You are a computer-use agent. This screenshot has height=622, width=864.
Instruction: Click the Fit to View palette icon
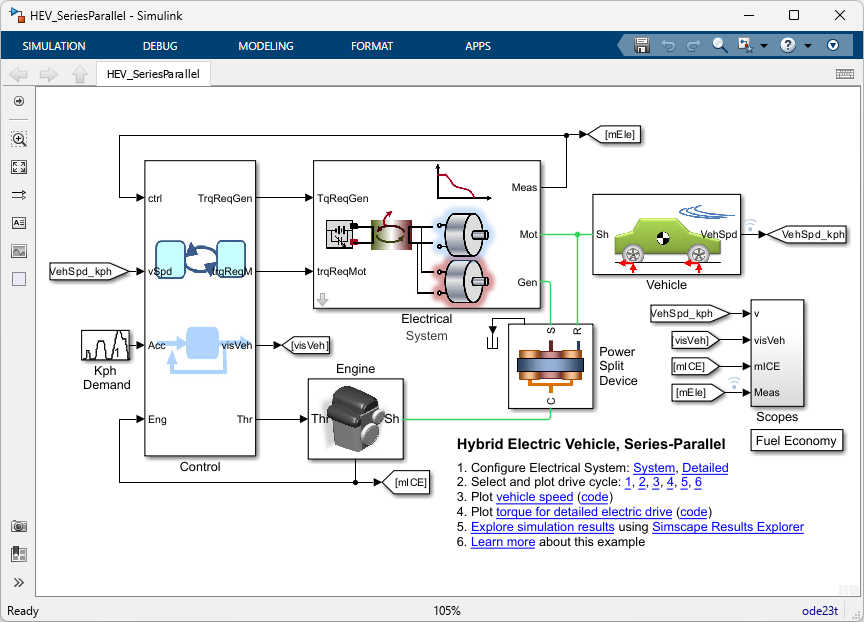click(x=19, y=168)
